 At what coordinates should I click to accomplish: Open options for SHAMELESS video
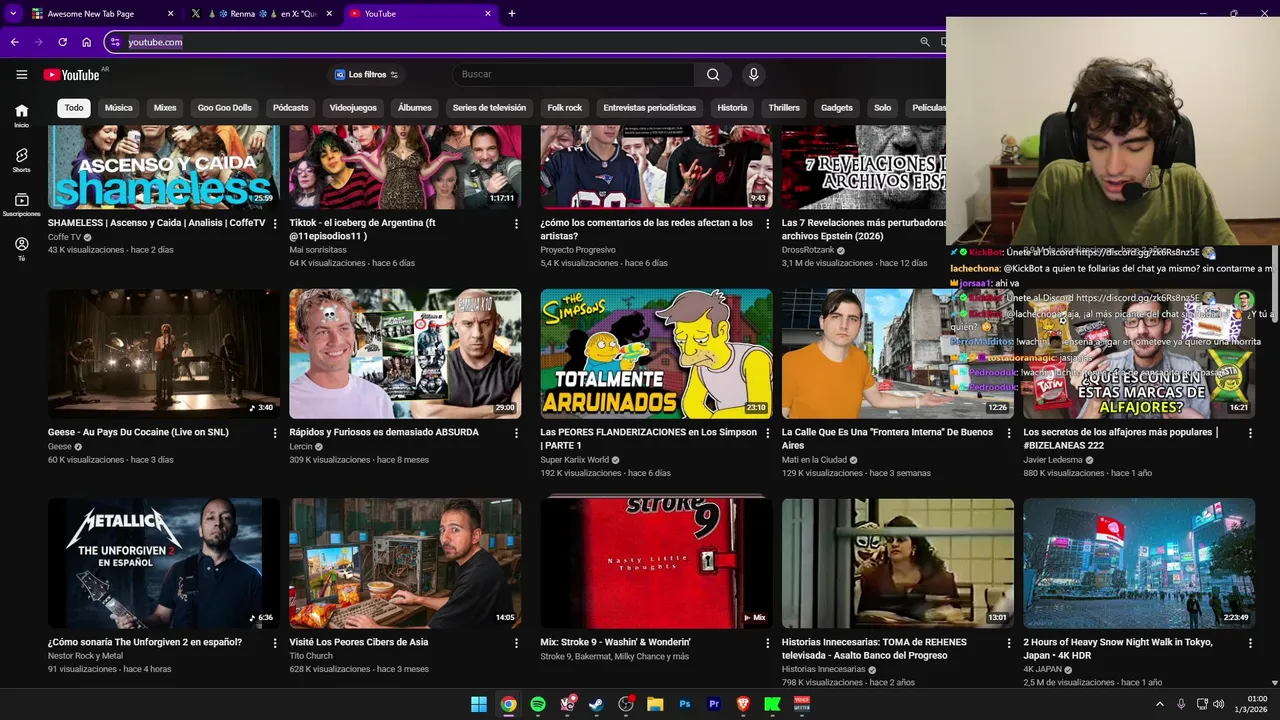point(275,224)
